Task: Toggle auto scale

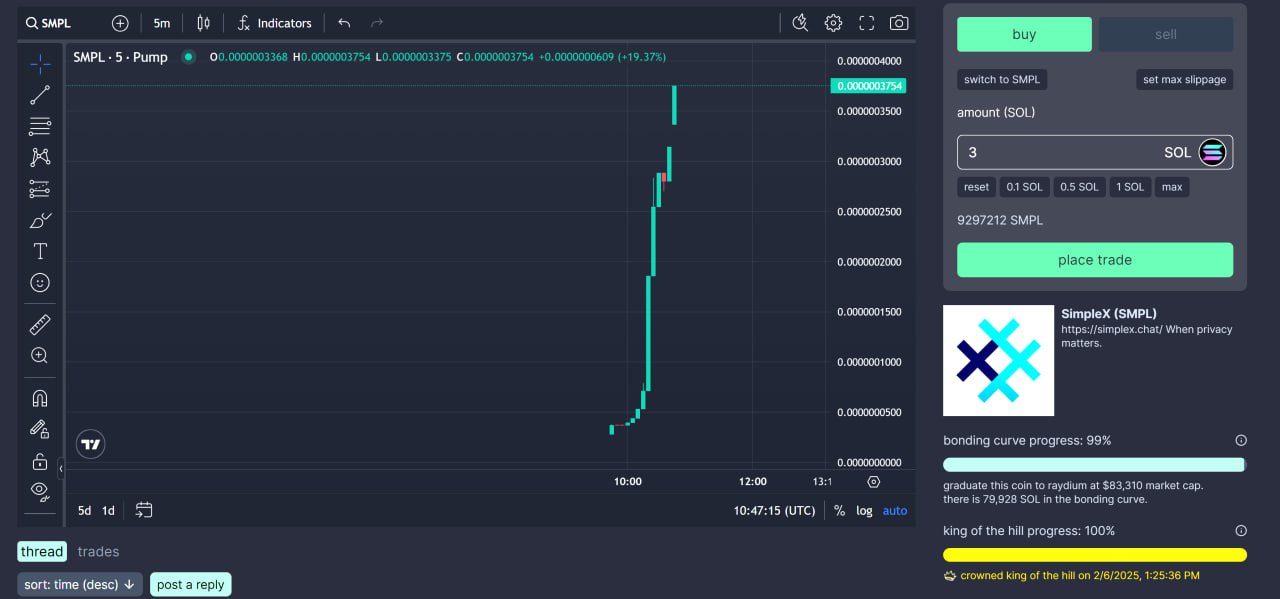Action: [895, 510]
